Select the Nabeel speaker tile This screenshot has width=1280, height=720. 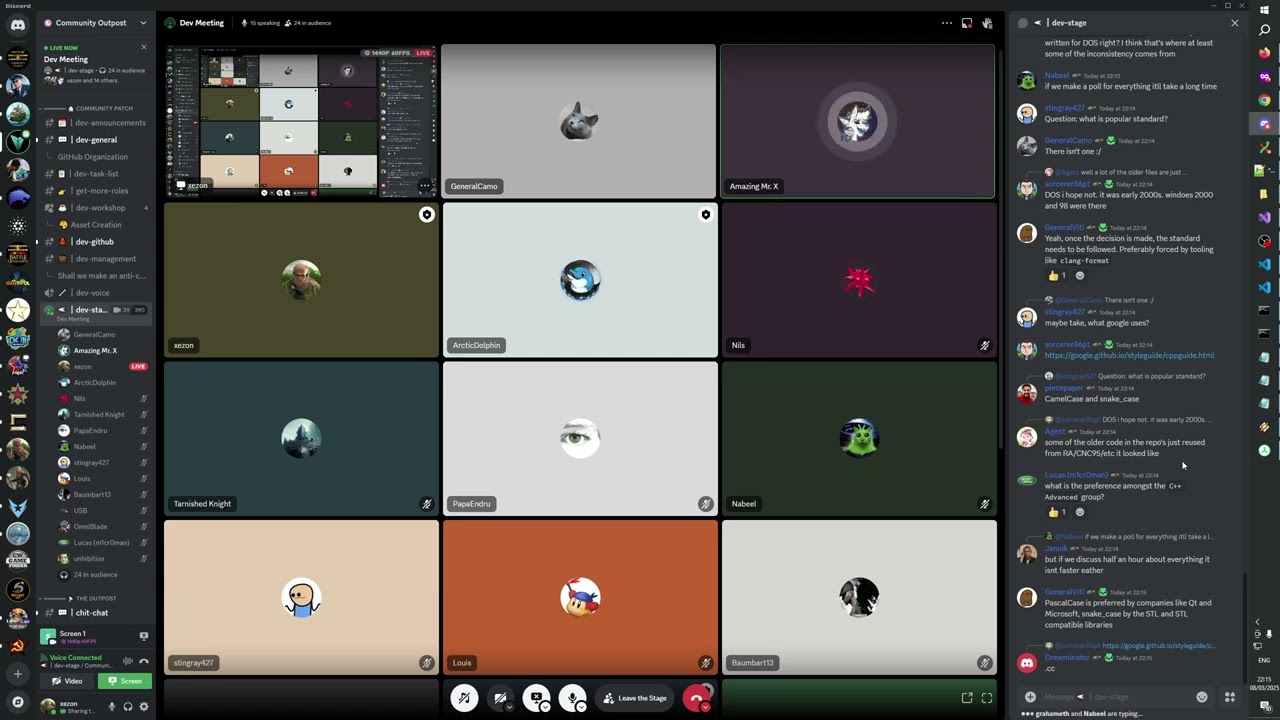(858, 439)
